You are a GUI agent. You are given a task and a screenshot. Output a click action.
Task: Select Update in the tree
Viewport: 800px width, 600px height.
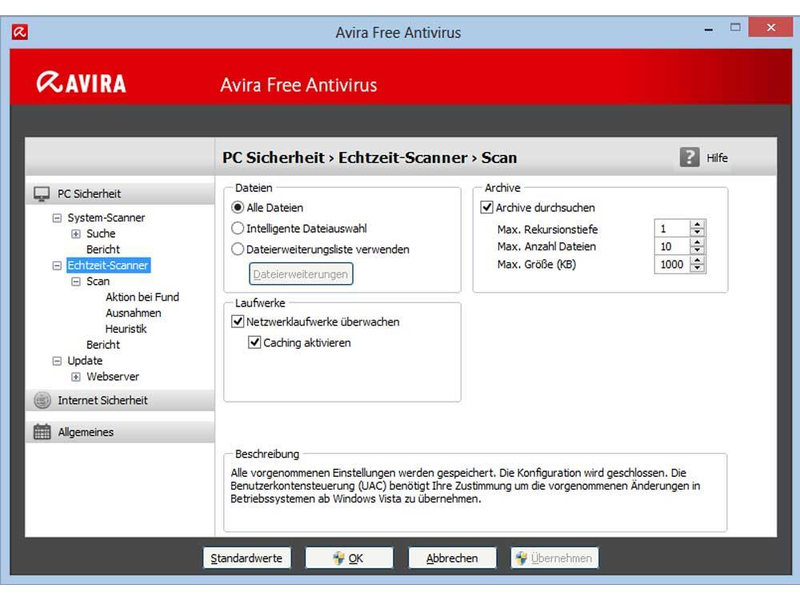85,361
